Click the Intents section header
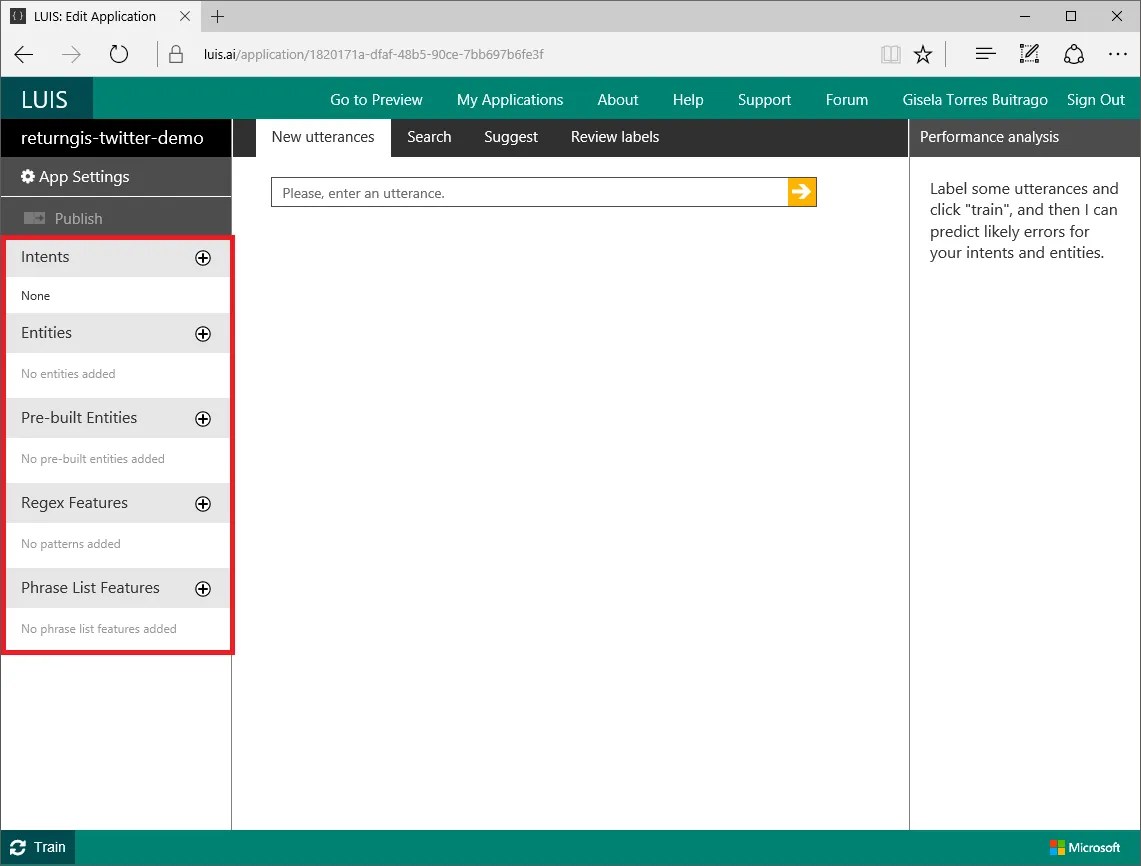 [118, 257]
